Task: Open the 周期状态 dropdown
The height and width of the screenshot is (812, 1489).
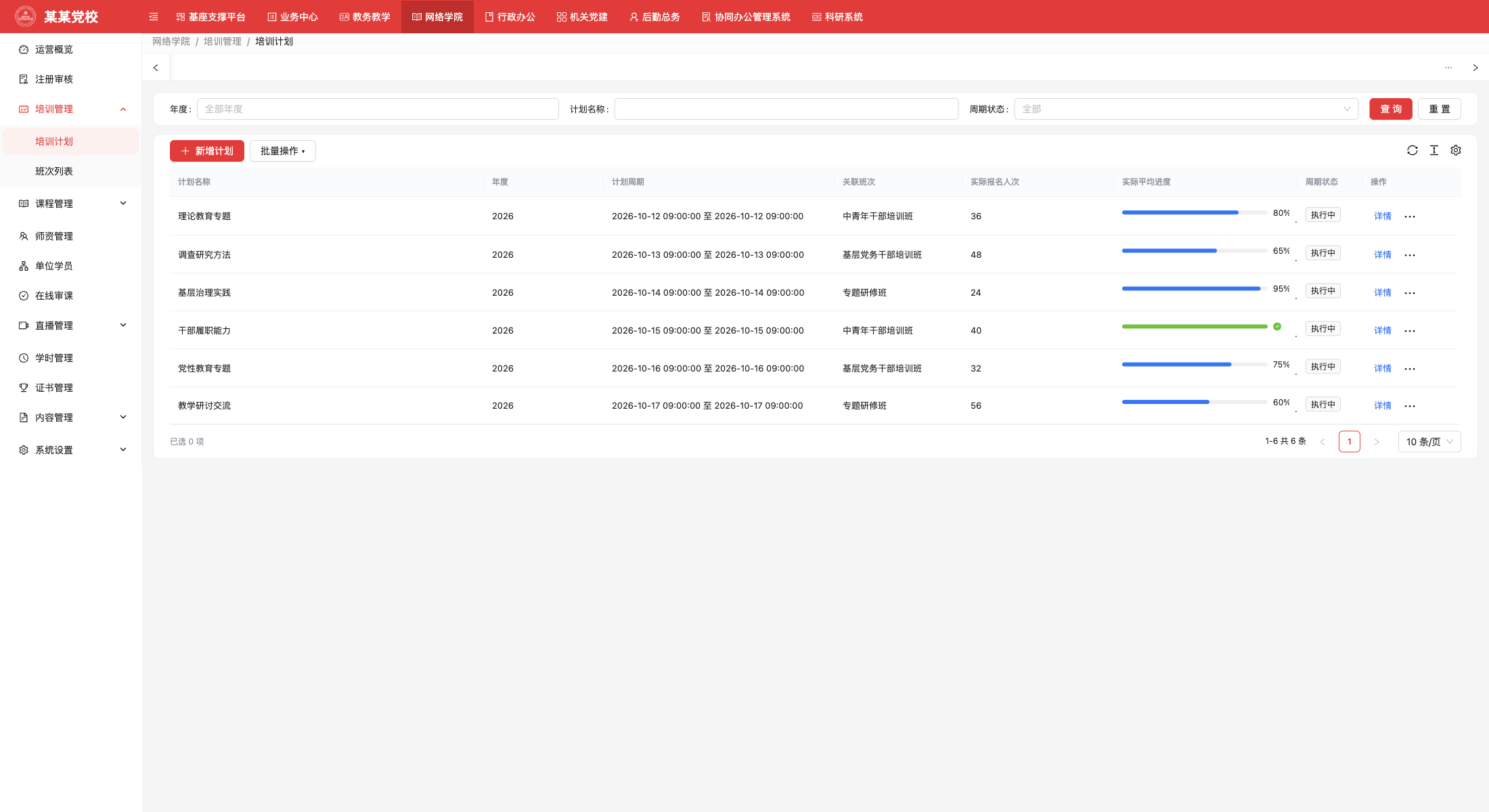Action: (x=1186, y=109)
